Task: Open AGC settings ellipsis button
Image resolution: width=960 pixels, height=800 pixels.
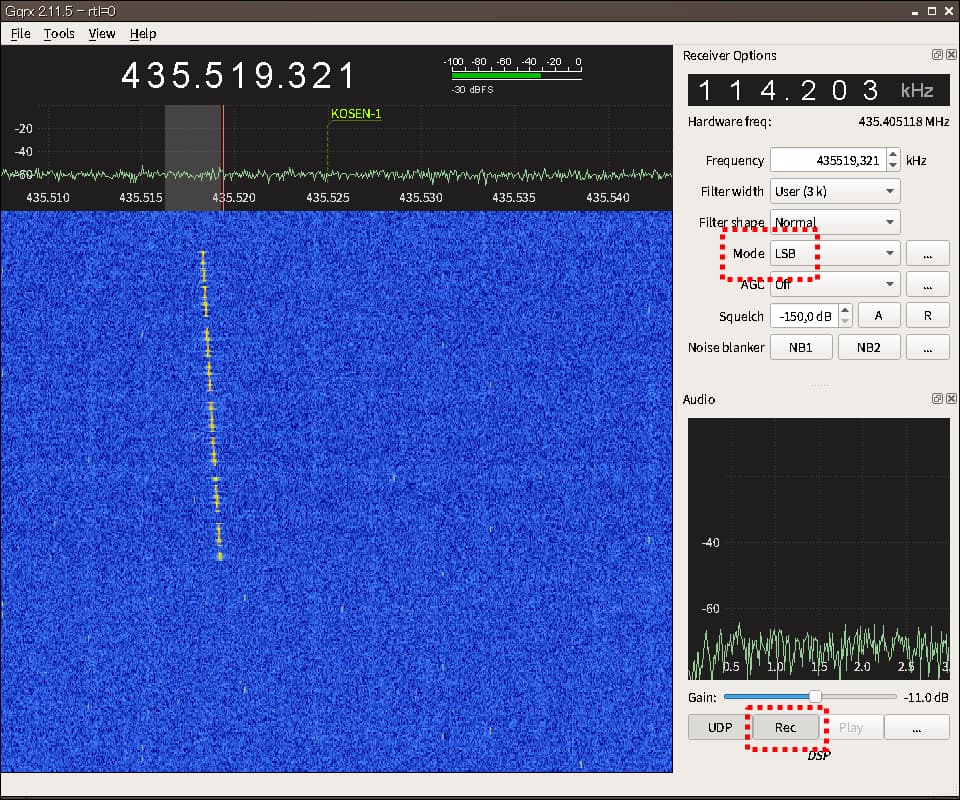Action: (927, 285)
